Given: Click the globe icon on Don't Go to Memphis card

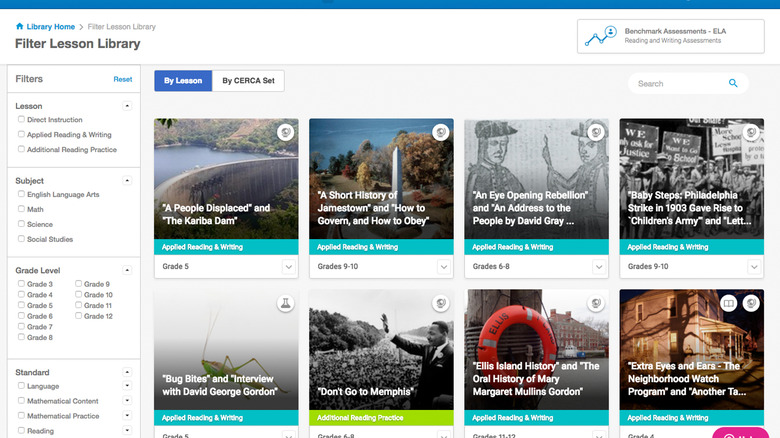Looking at the screenshot, I should [440, 303].
